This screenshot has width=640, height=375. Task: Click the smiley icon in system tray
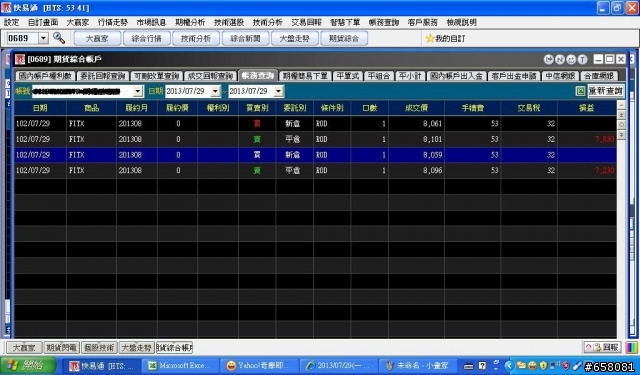pos(532,366)
